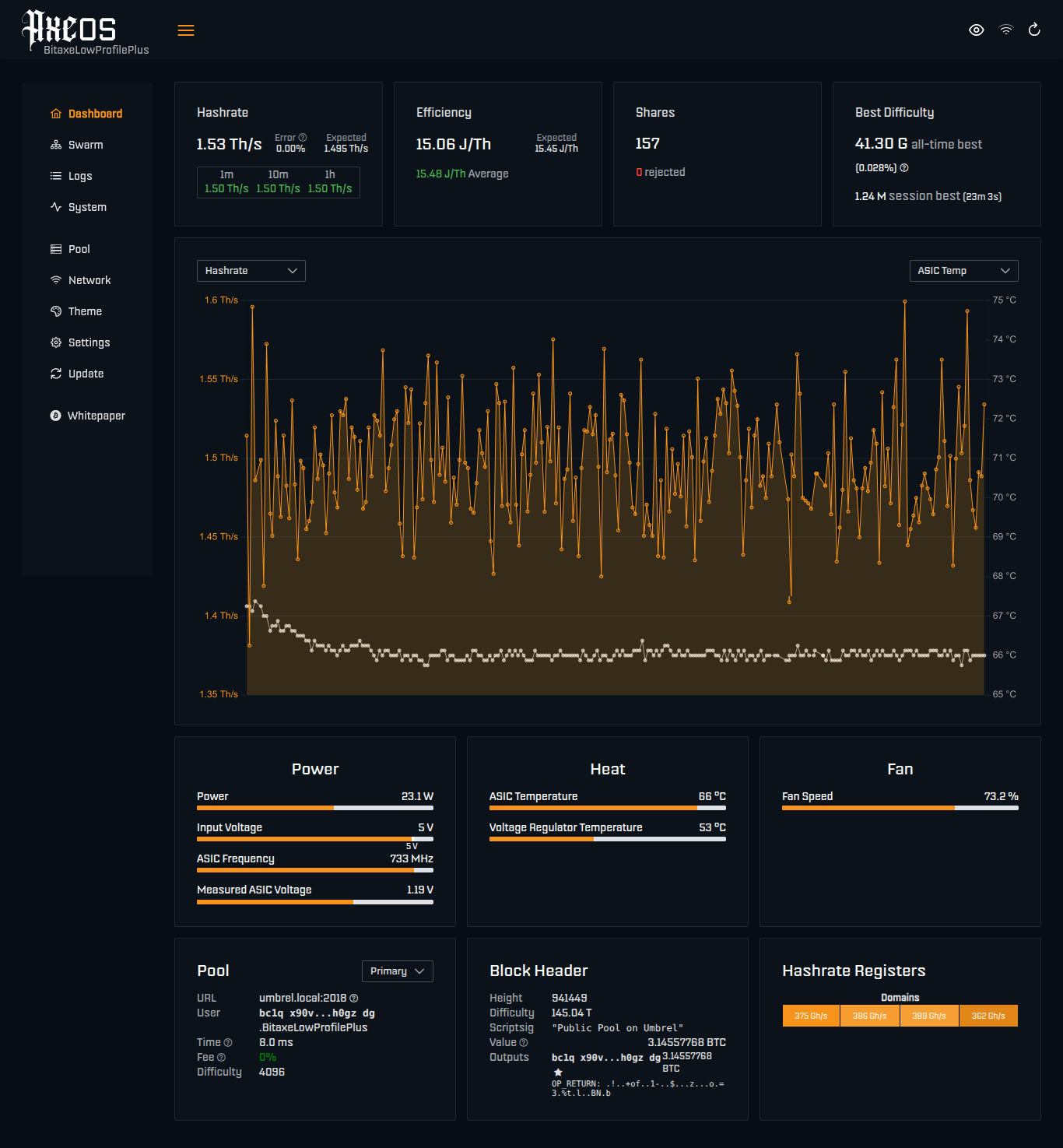Click the help icon next to Error

pos(303,138)
